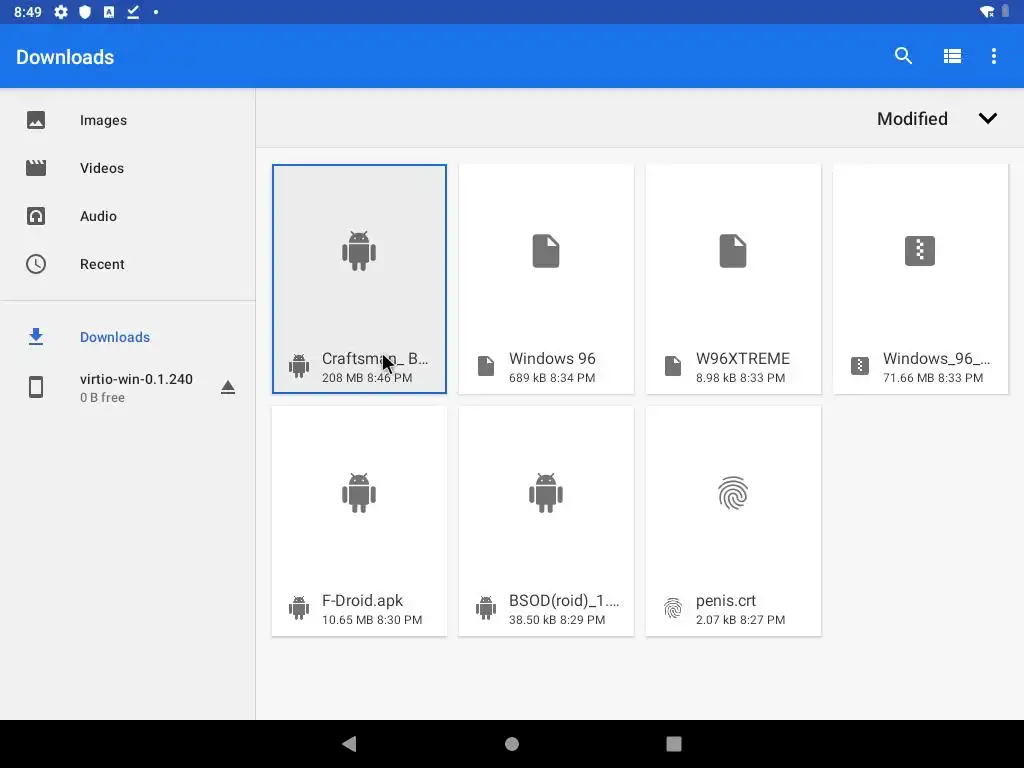Click the Modified sort label

coord(912,119)
